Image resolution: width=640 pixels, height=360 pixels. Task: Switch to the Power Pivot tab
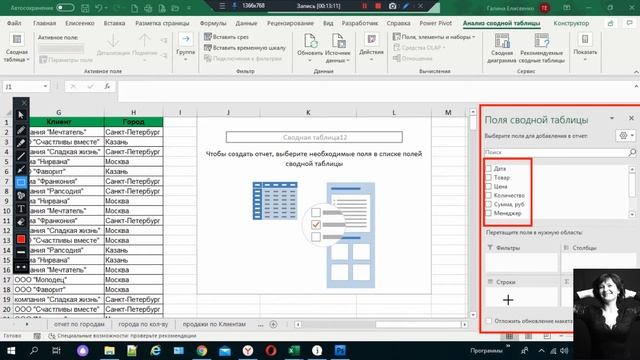click(x=436, y=23)
